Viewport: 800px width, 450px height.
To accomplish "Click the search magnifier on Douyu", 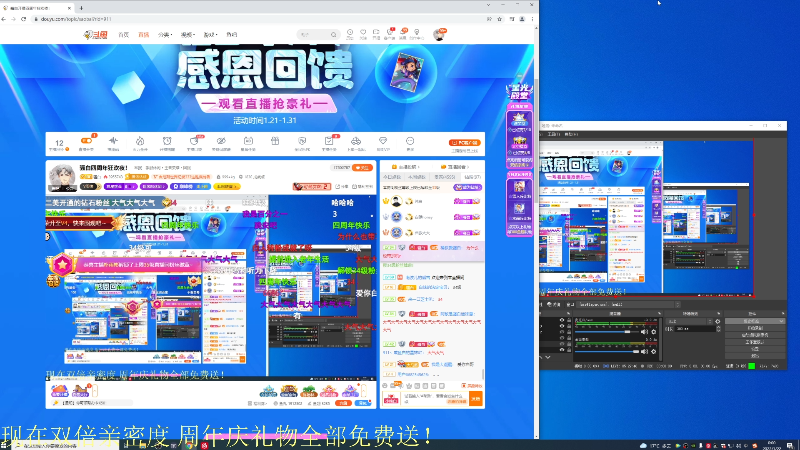I will tap(334, 35).
